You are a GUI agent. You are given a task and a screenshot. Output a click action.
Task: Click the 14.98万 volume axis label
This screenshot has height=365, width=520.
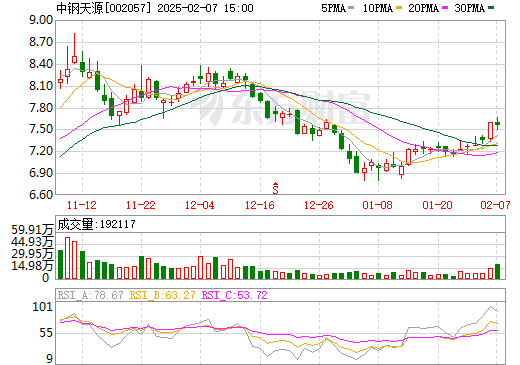(32, 266)
